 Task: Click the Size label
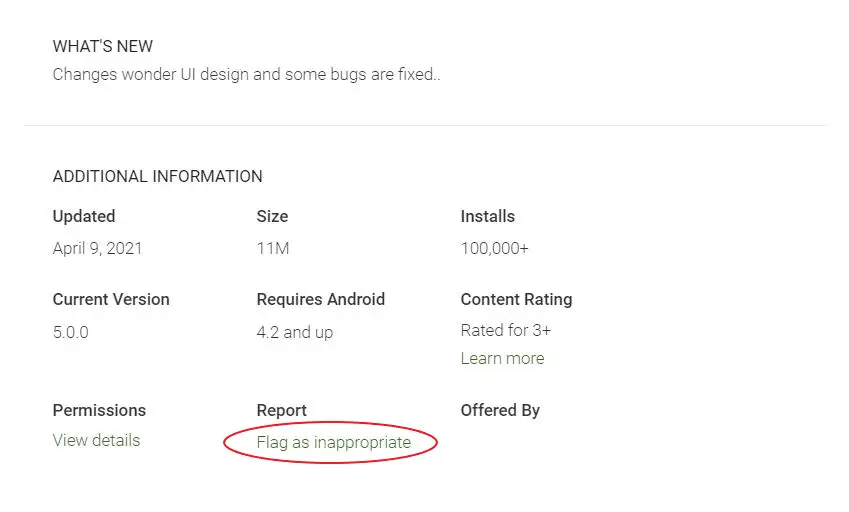point(272,216)
